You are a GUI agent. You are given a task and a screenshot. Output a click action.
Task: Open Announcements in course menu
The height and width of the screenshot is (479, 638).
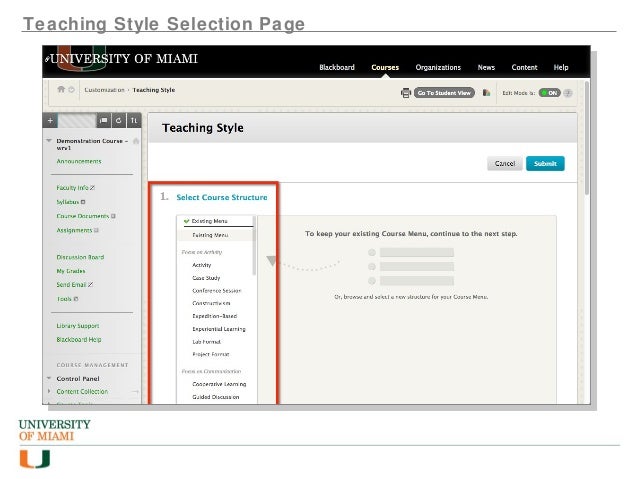pyautogui.click(x=79, y=162)
